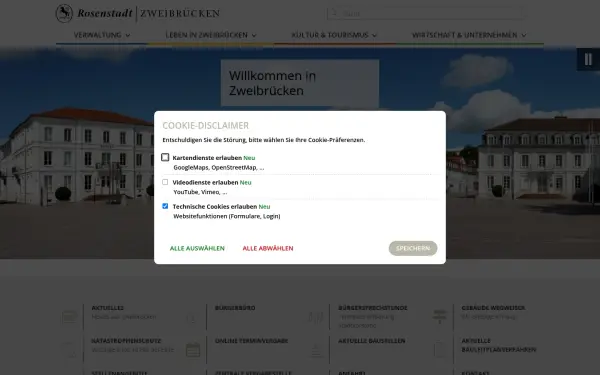Image resolution: width=600 pixels, height=375 pixels.
Task: Expand the Wirtschaft & Unternehmen chevron
Action: coord(524,35)
